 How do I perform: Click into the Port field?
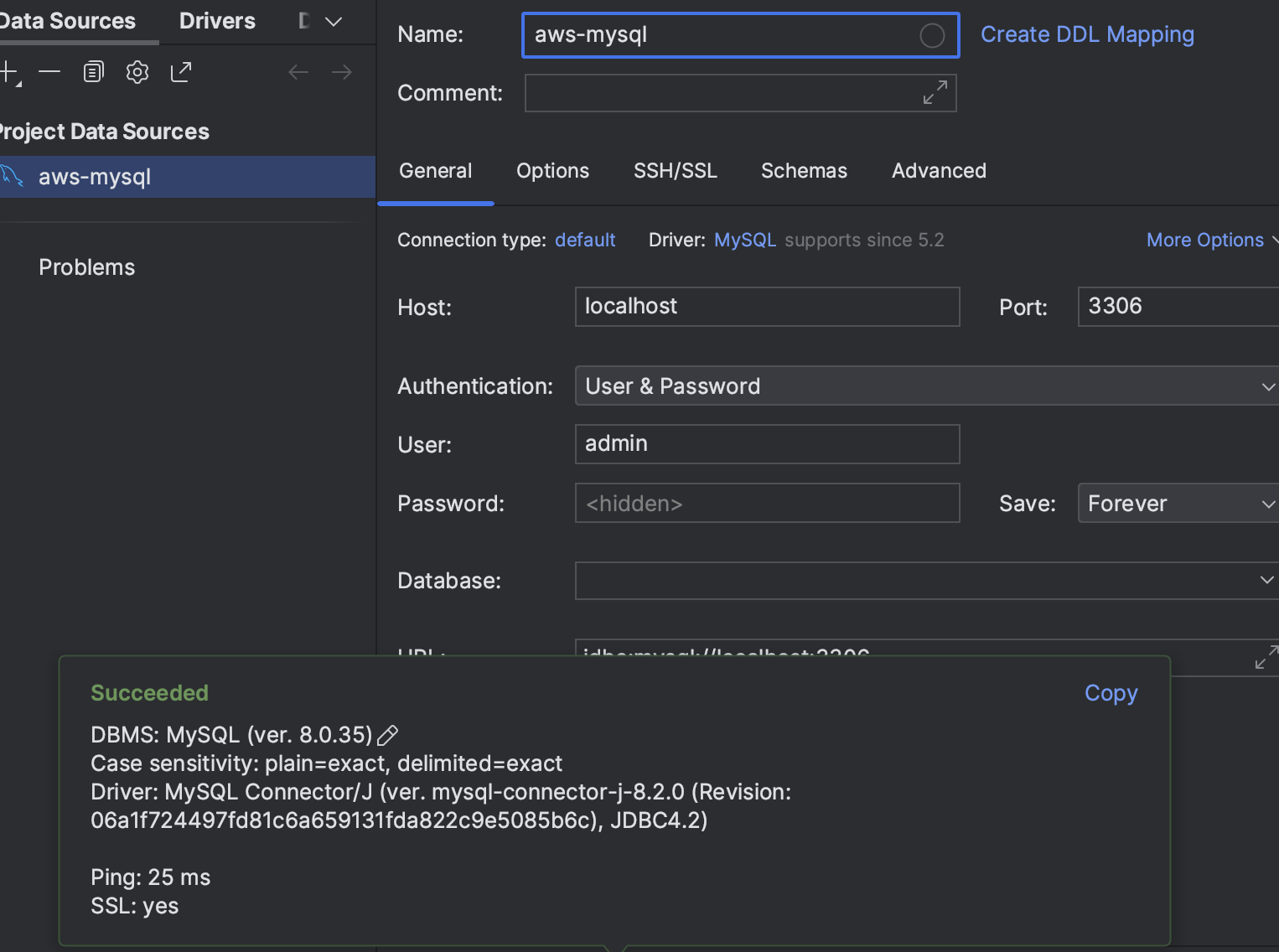click(1178, 307)
